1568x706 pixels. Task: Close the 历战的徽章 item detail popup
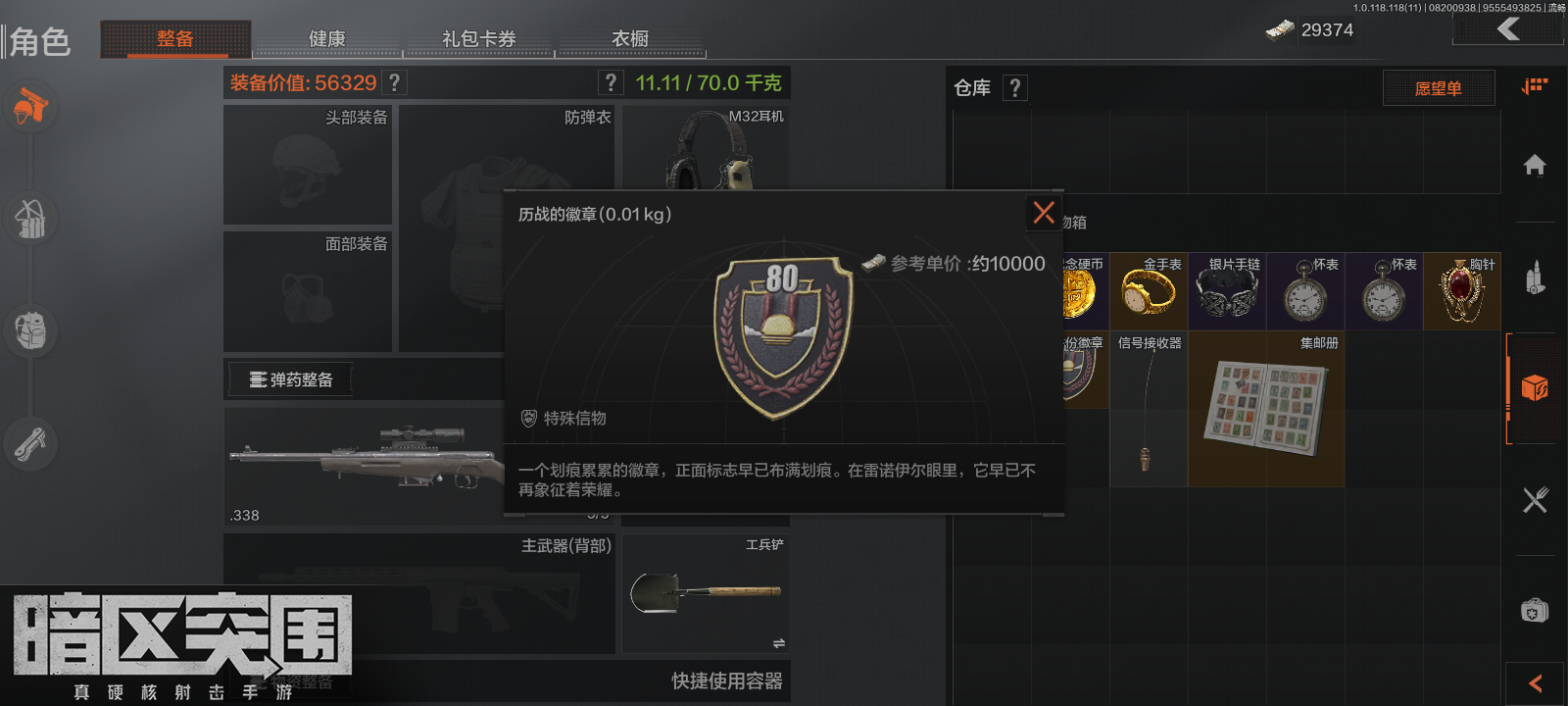click(x=1044, y=212)
